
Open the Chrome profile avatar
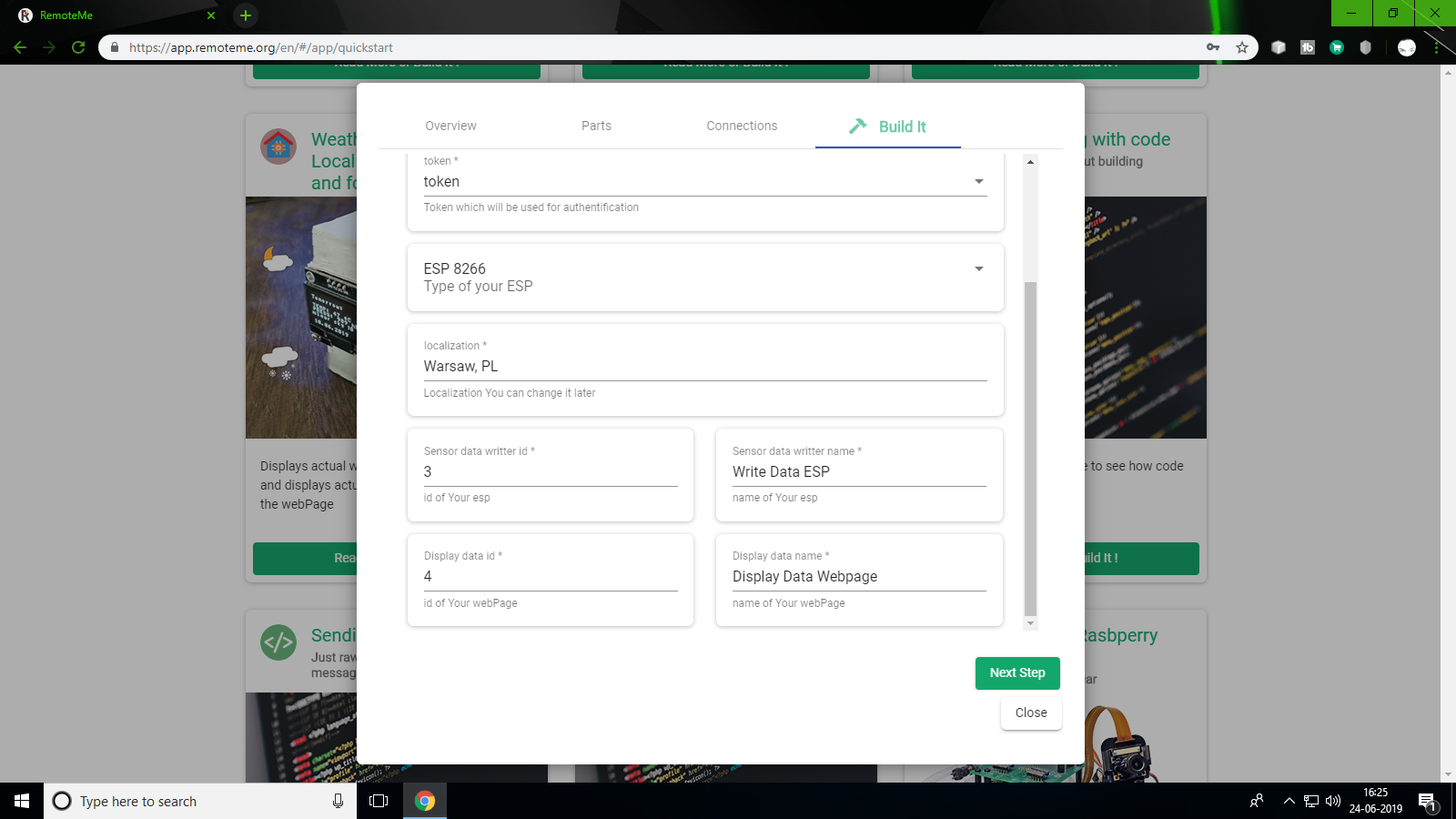(1407, 47)
